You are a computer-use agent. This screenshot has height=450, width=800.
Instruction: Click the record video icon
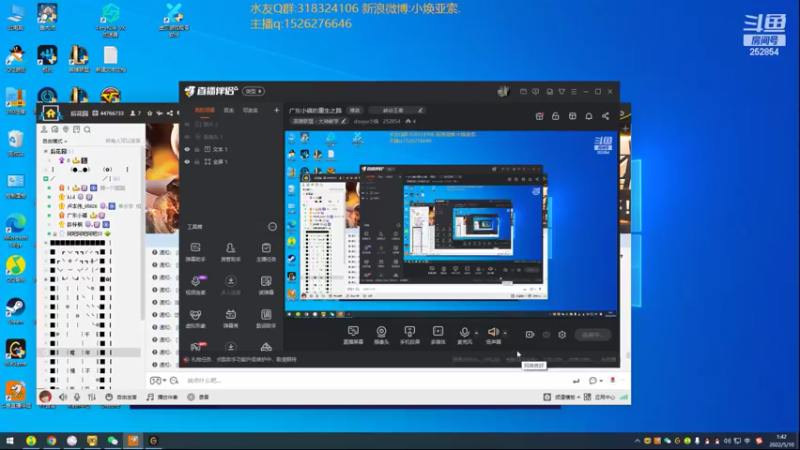pyautogui.click(x=530, y=335)
